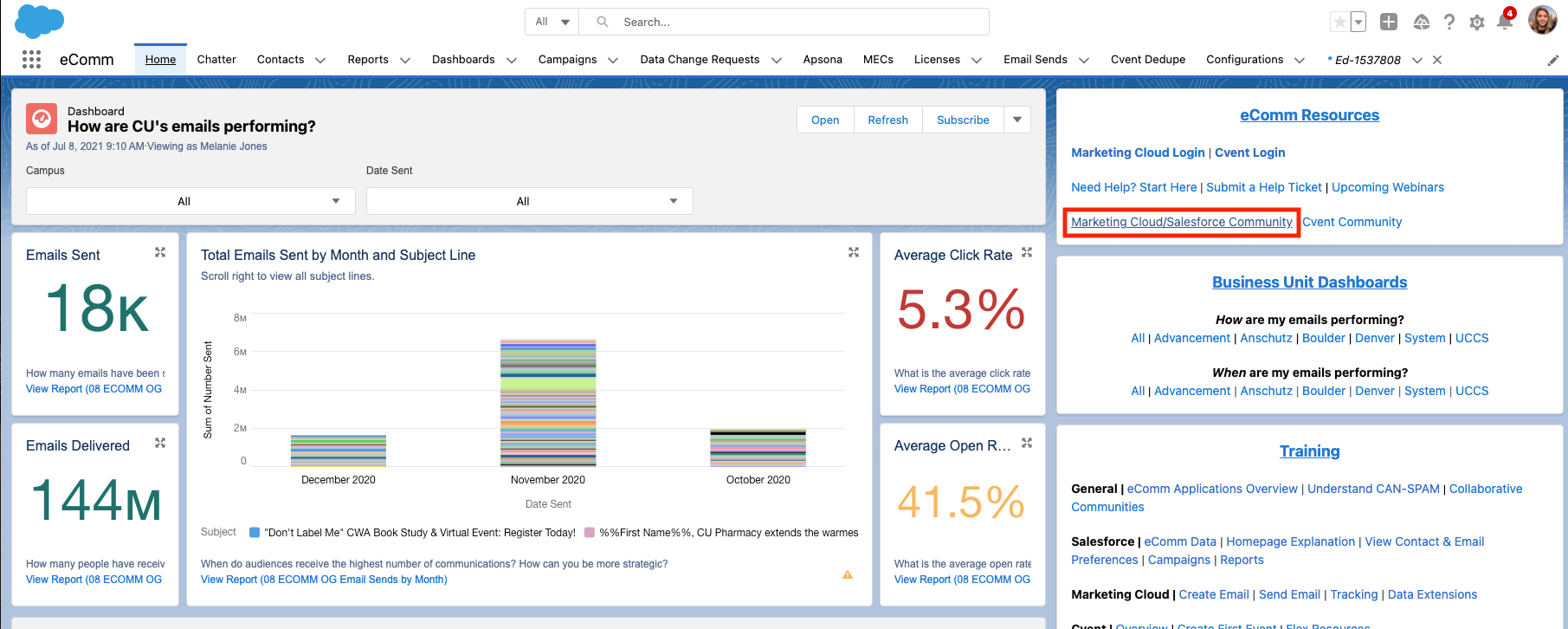Open the MECs tab
1568x629 pixels.
(x=878, y=59)
